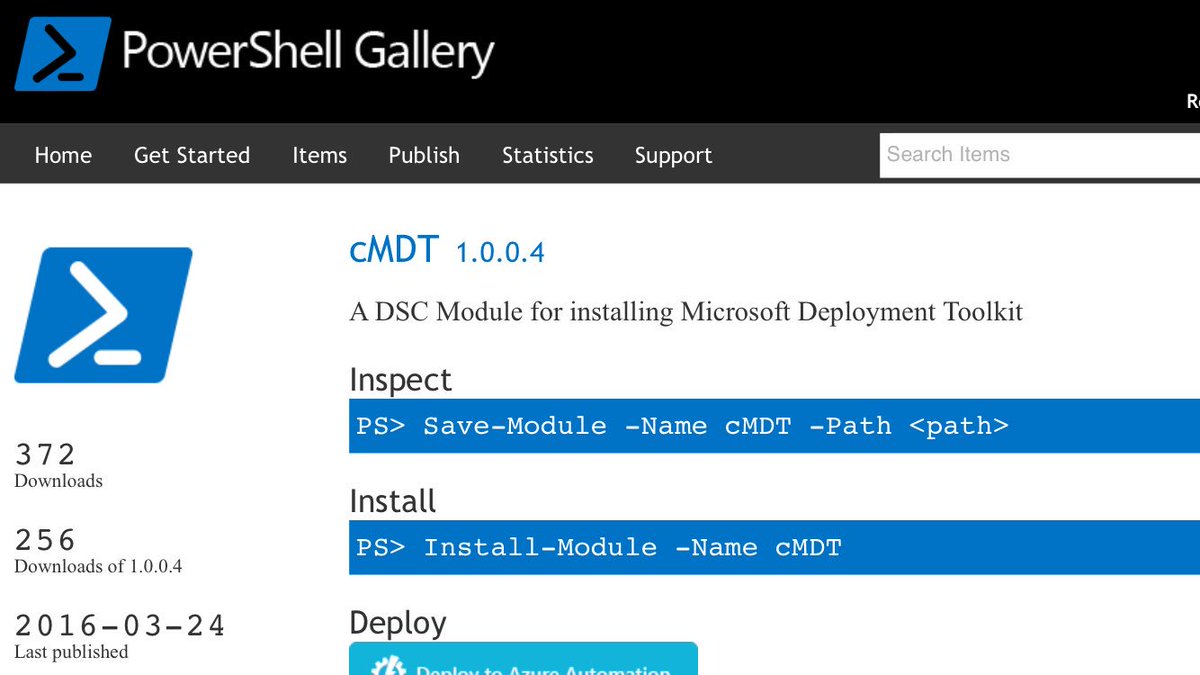Open the Get Started menu item

(192, 155)
